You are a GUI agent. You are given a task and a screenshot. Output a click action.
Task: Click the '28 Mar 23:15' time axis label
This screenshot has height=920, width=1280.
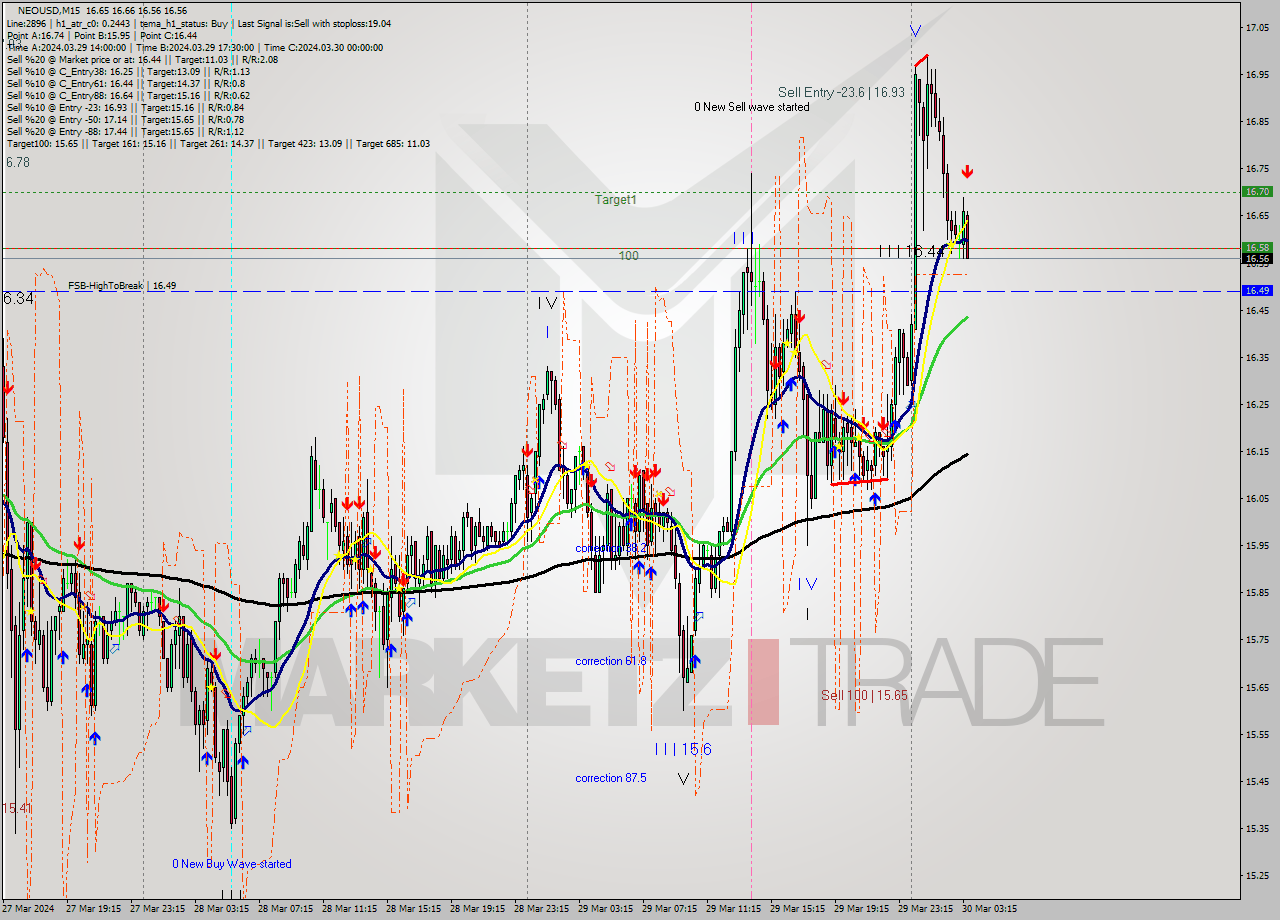pyautogui.click(x=541, y=909)
